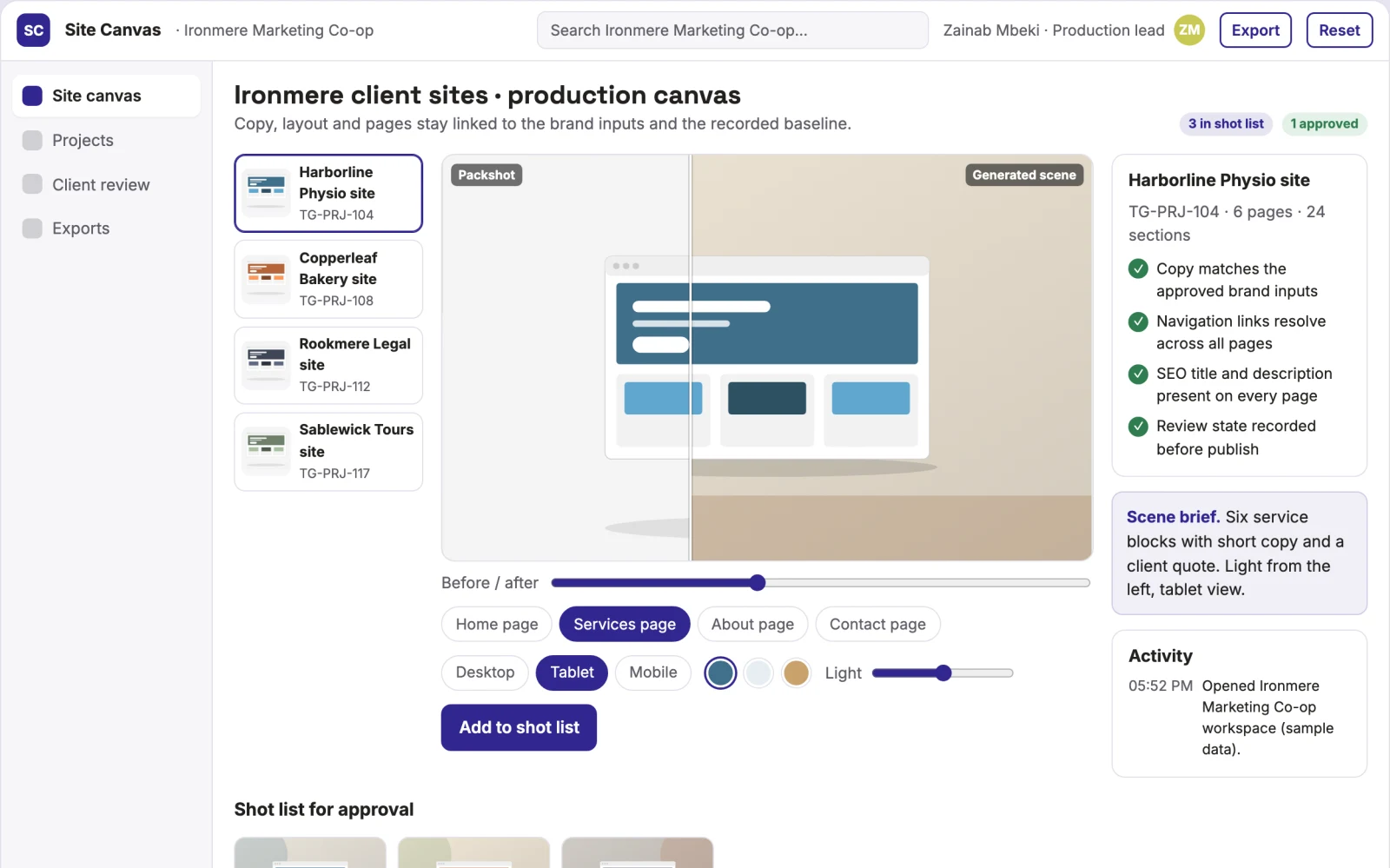Viewport: 1390px width, 868px height.
Task: Open the Exports sidebar item
Action: (107, 228)
